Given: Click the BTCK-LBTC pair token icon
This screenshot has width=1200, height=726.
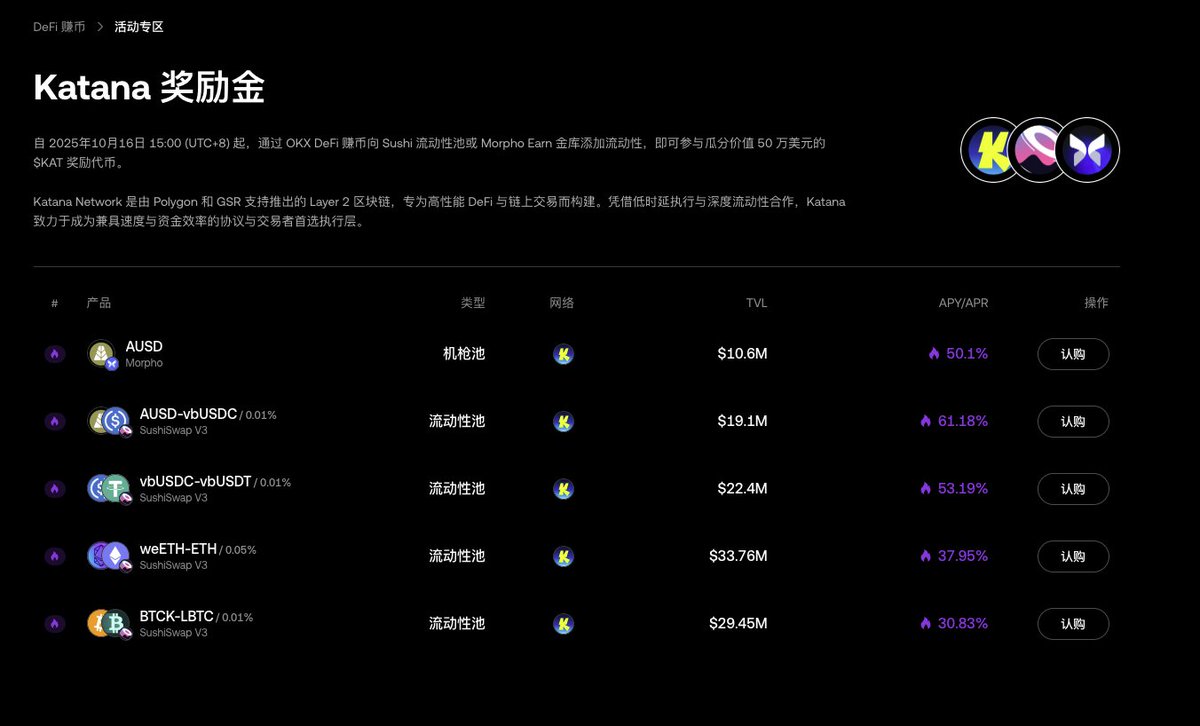Looking at the screenshot, I should point(109,623).
